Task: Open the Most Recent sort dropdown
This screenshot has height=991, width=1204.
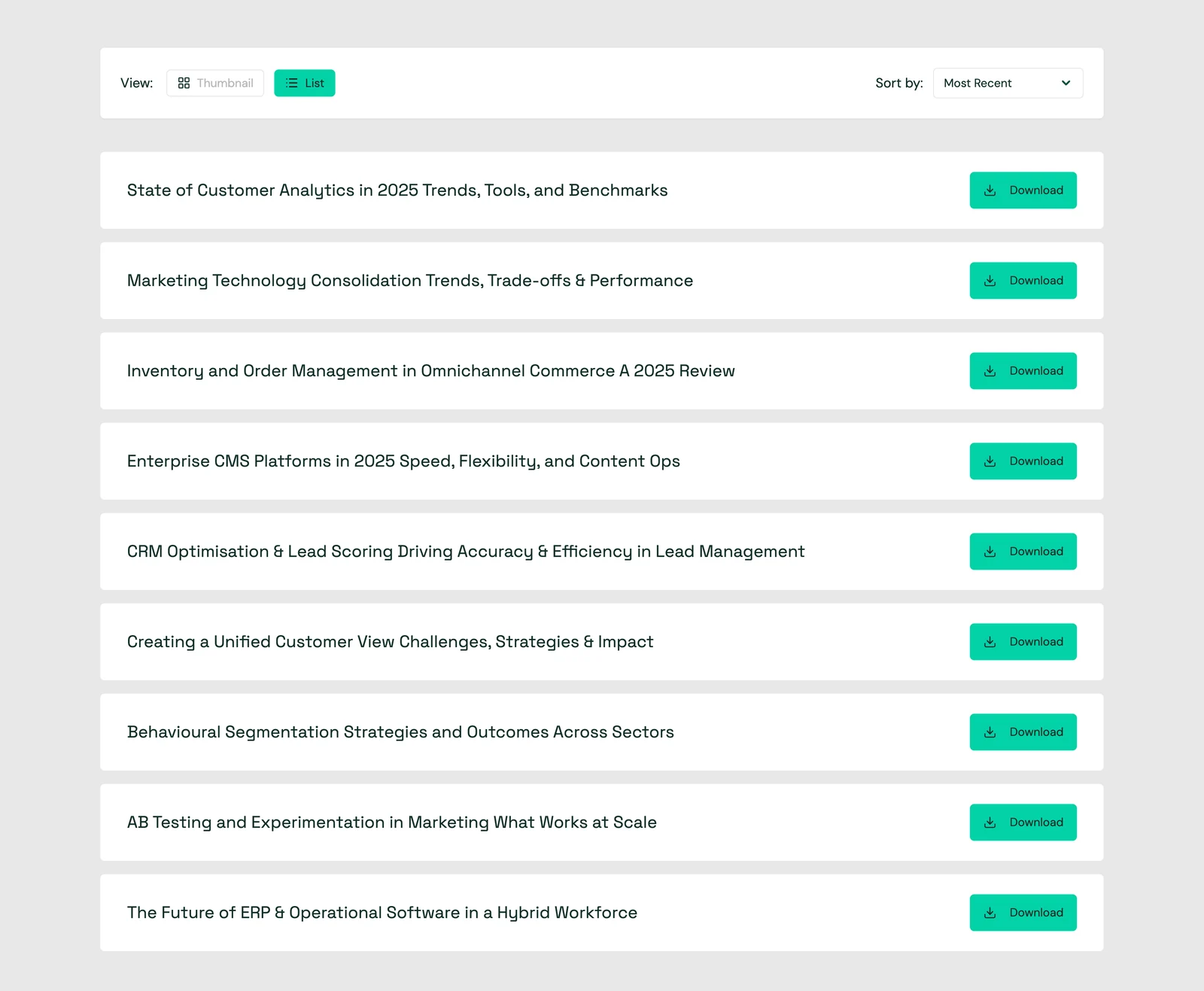Action: 1008,83
